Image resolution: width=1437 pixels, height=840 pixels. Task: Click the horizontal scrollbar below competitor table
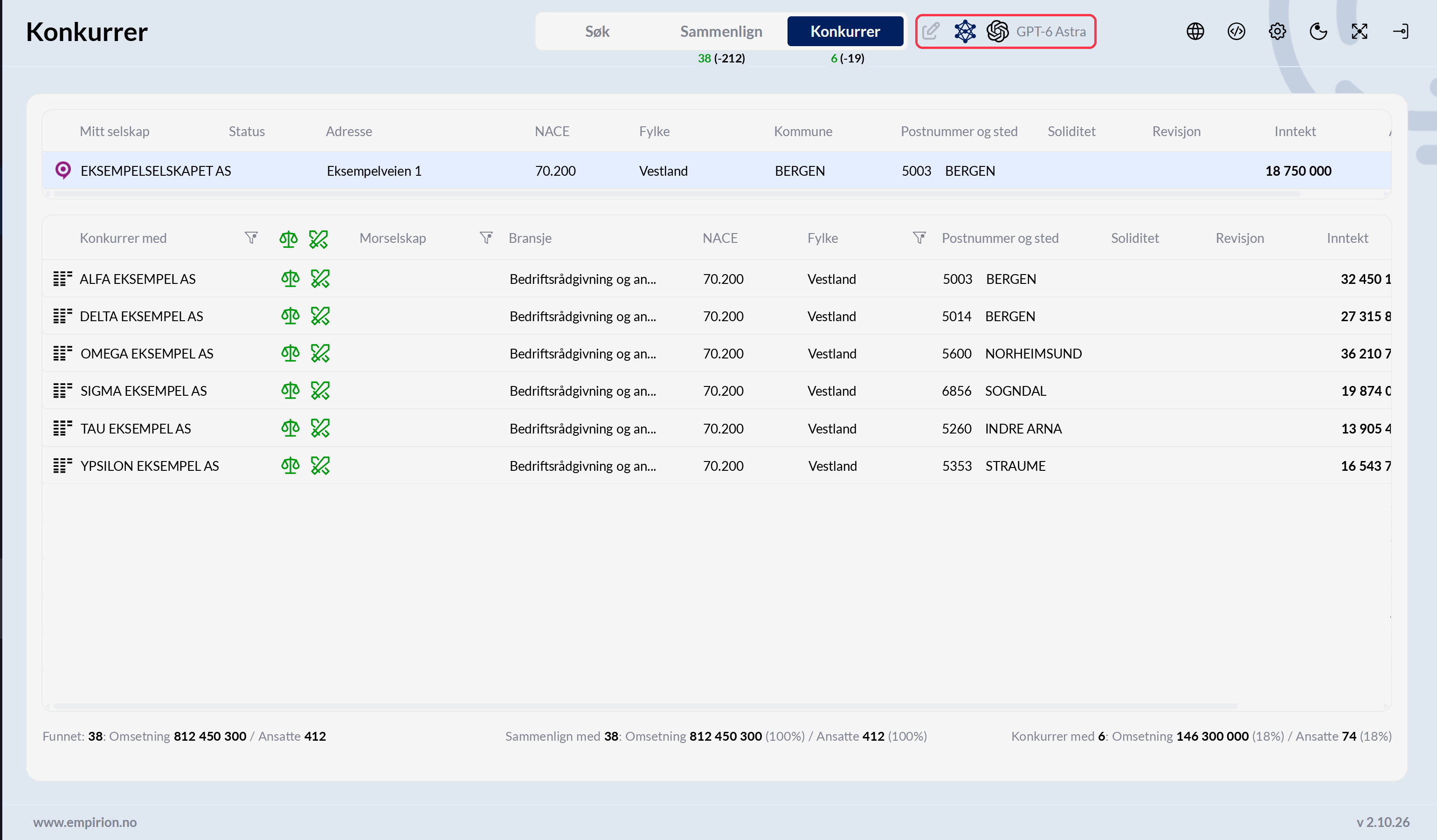(645, 706)
